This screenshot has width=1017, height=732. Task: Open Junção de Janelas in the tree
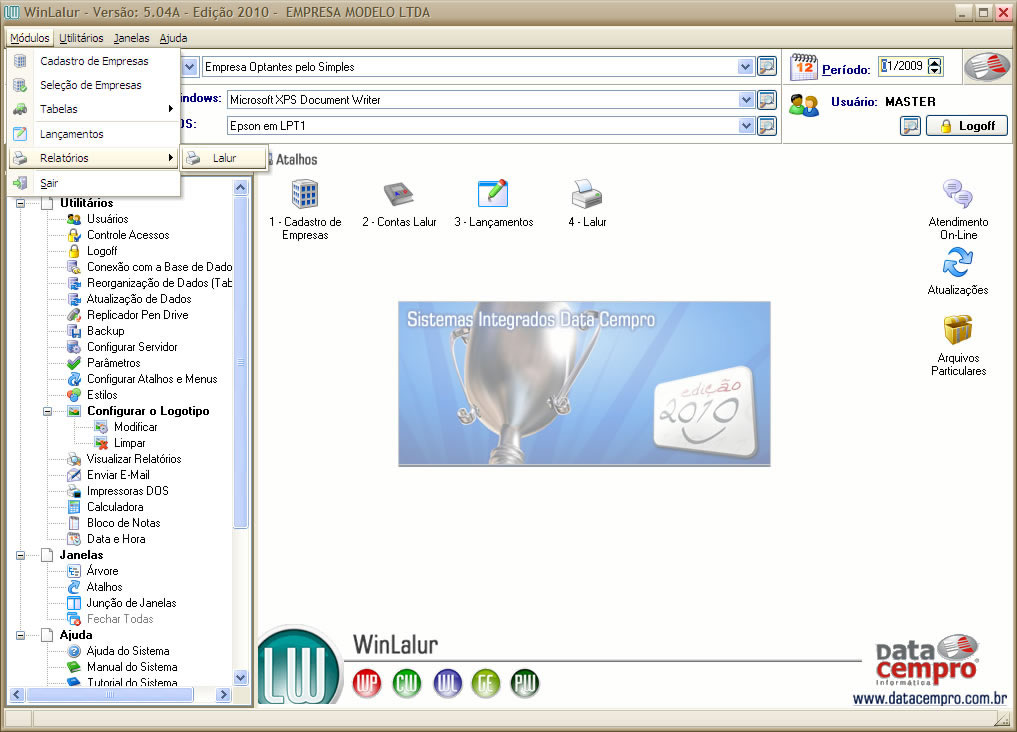(x=132, y=603)
